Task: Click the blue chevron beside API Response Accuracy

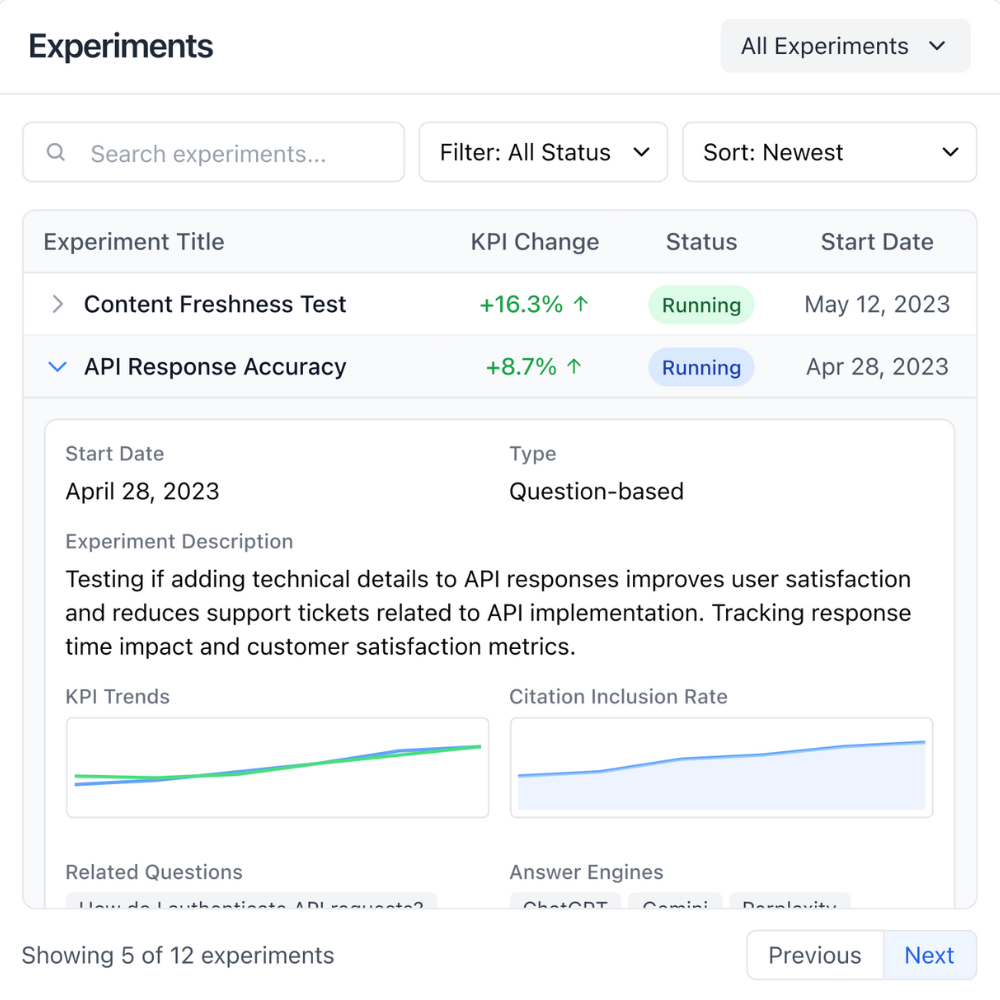Action: coord(58,366)
